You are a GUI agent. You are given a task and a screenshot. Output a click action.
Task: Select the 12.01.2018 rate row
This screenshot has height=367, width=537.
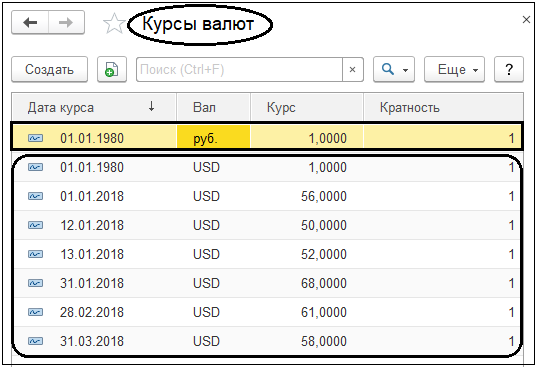(x=267, y=225)
